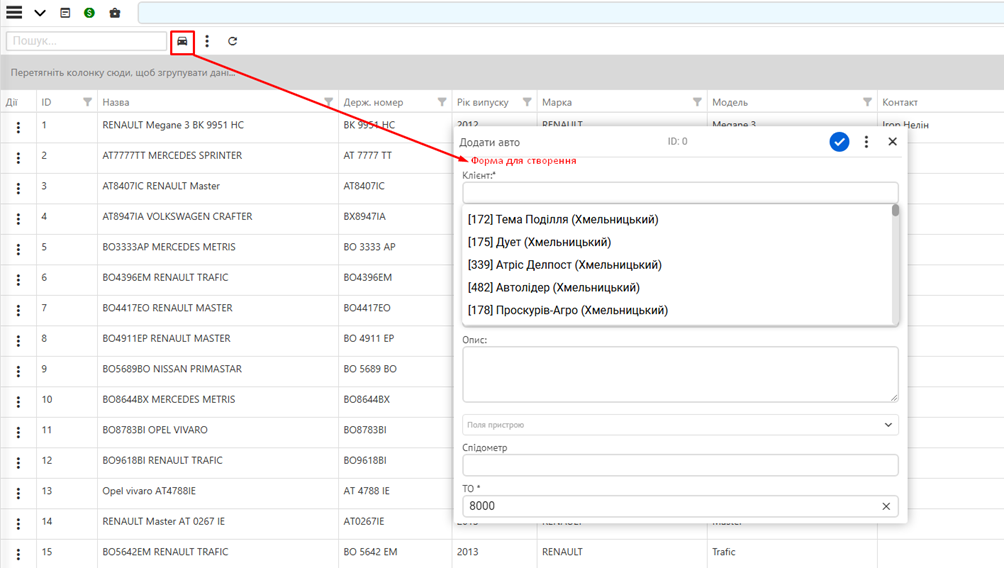This screenshot has height=568, width=1004.
Task: Click the Клієнт input field
Action: coord(680,192)
